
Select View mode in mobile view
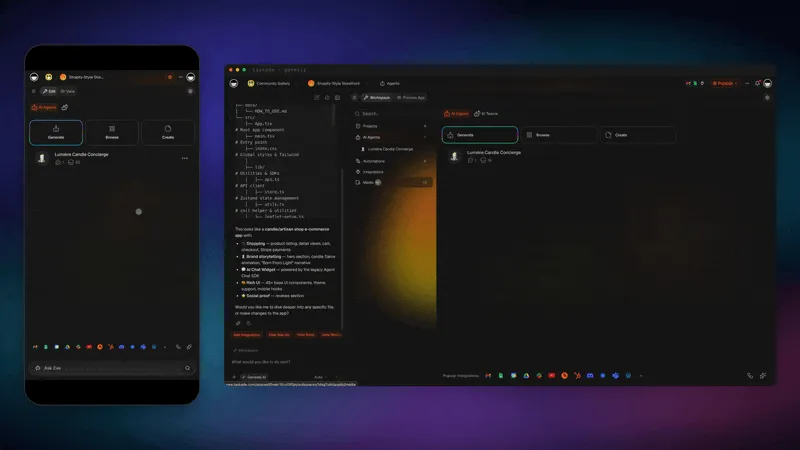[68, 91]
